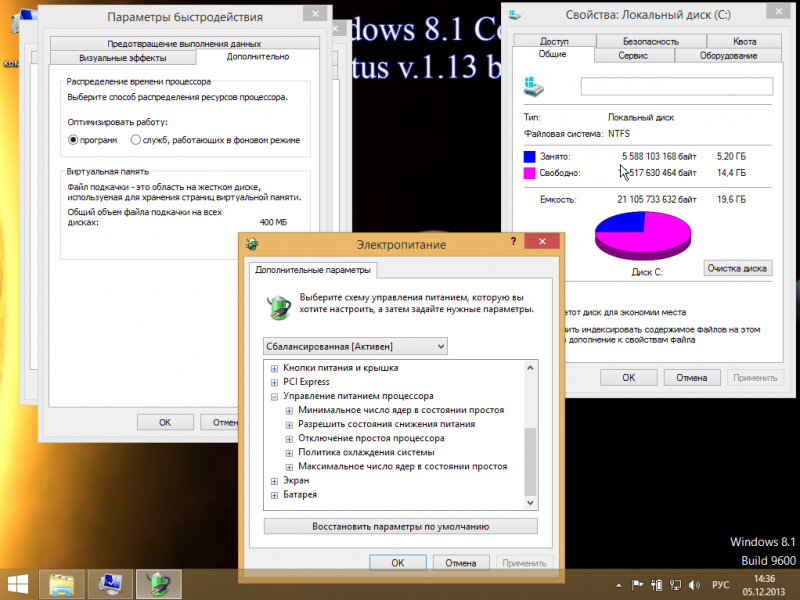800x600 pixels.
Task: Open the 'Безопасность' tab
Action: 651,41
